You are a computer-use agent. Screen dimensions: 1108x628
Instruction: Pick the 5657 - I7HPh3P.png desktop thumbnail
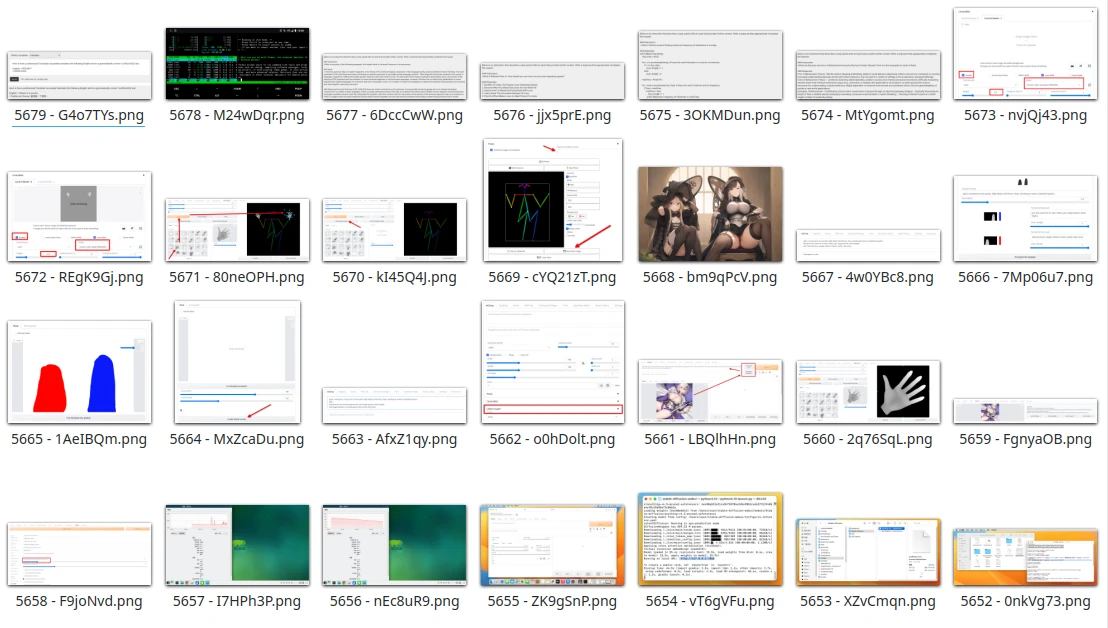pyautogui.click(x=237, y=545)
